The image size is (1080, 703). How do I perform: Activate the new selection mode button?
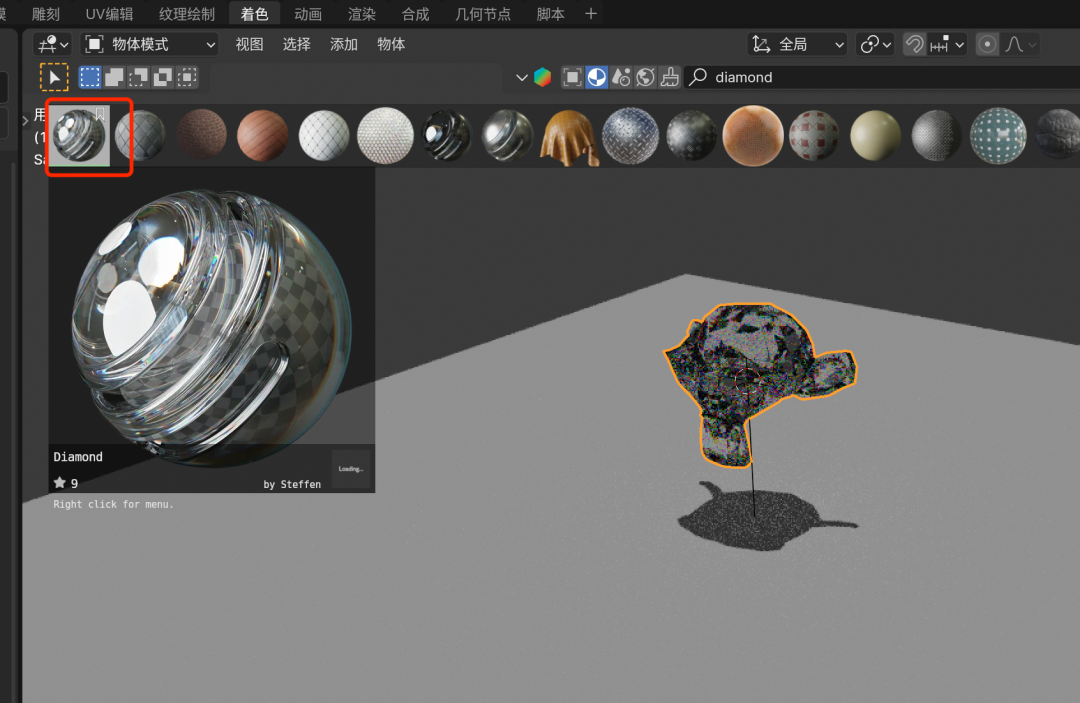pos(90,77)
